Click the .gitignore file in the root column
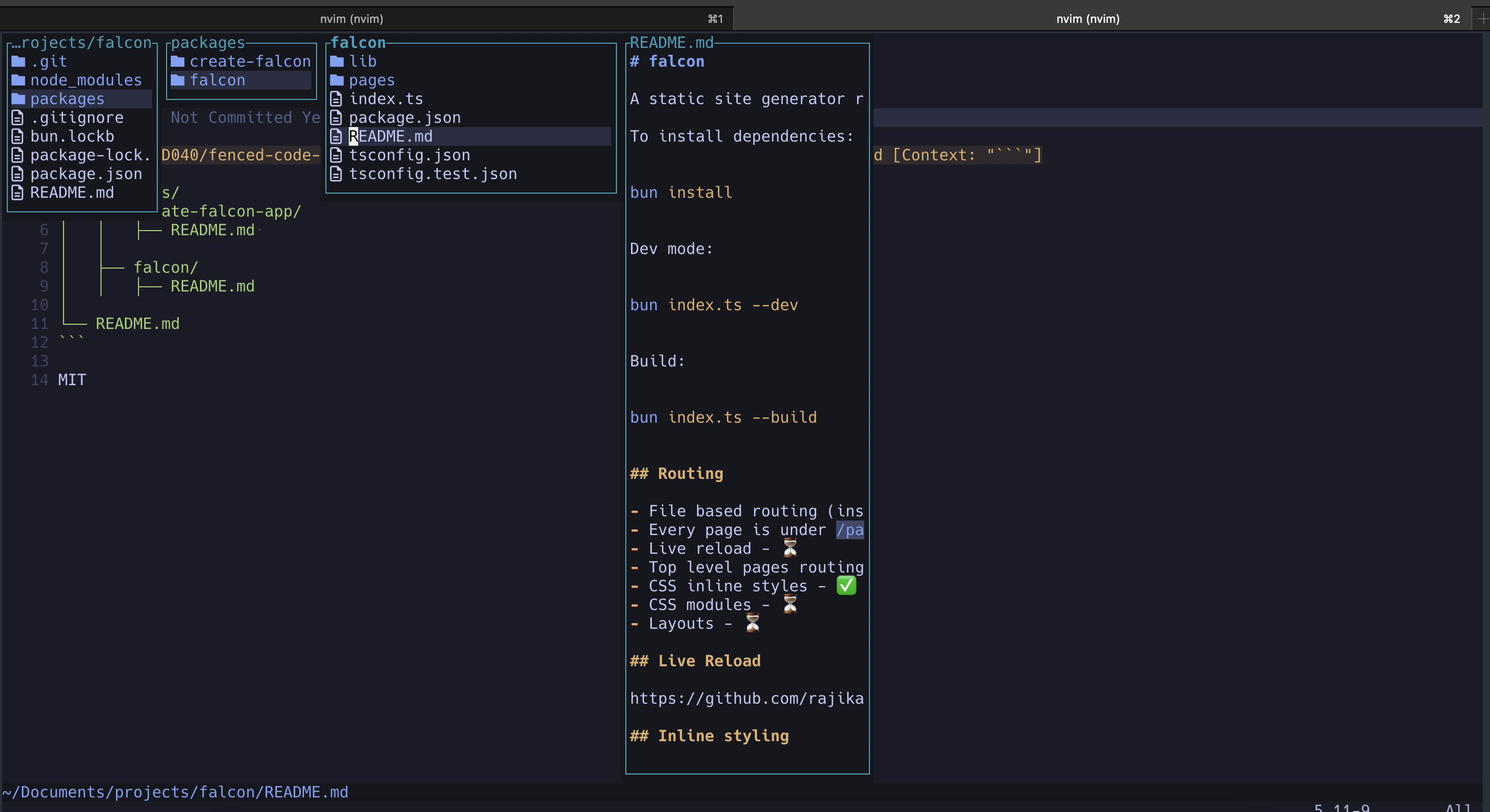This screenshot has height=812, width=1490. point(77,118)
